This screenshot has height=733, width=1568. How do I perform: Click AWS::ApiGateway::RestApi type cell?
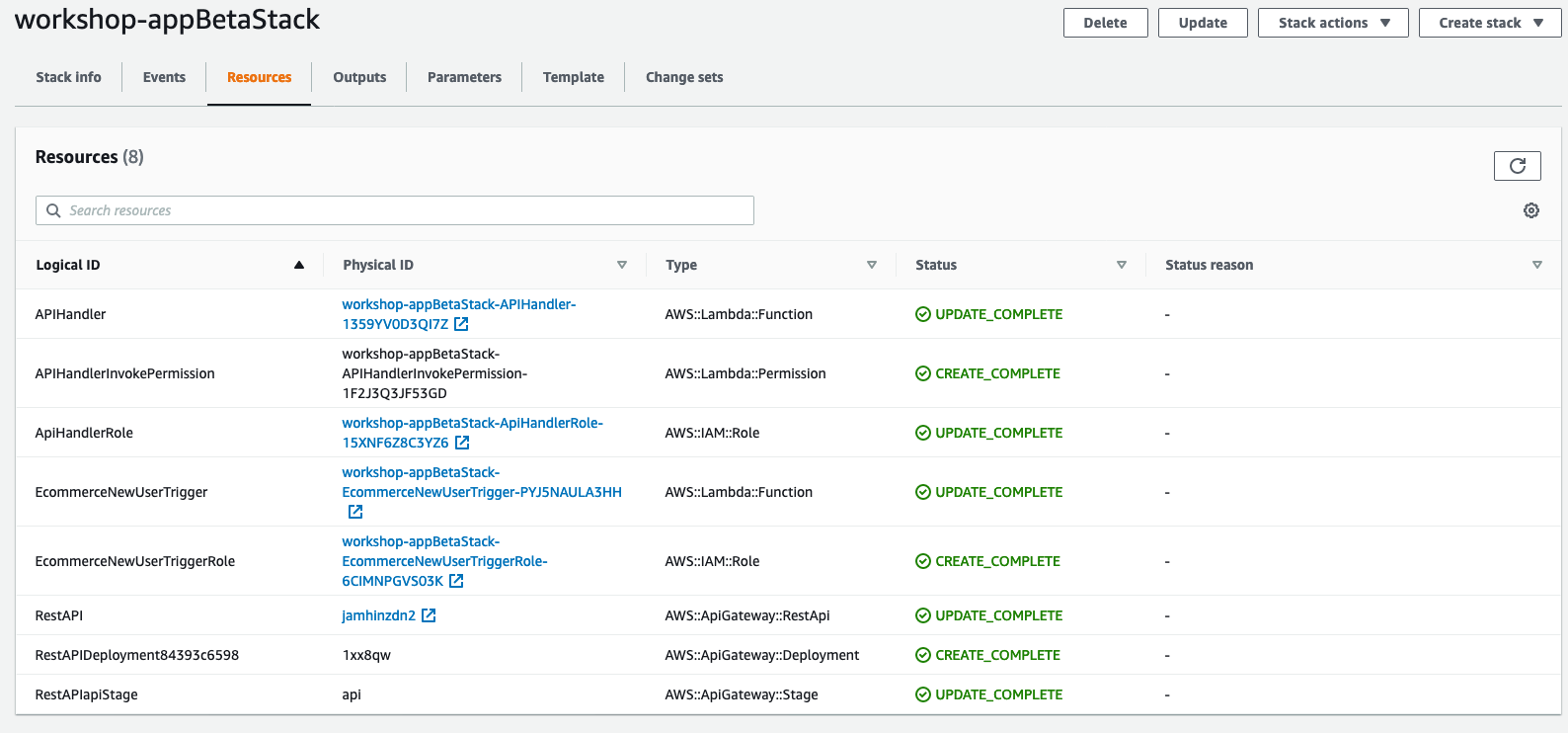(747, 615)
